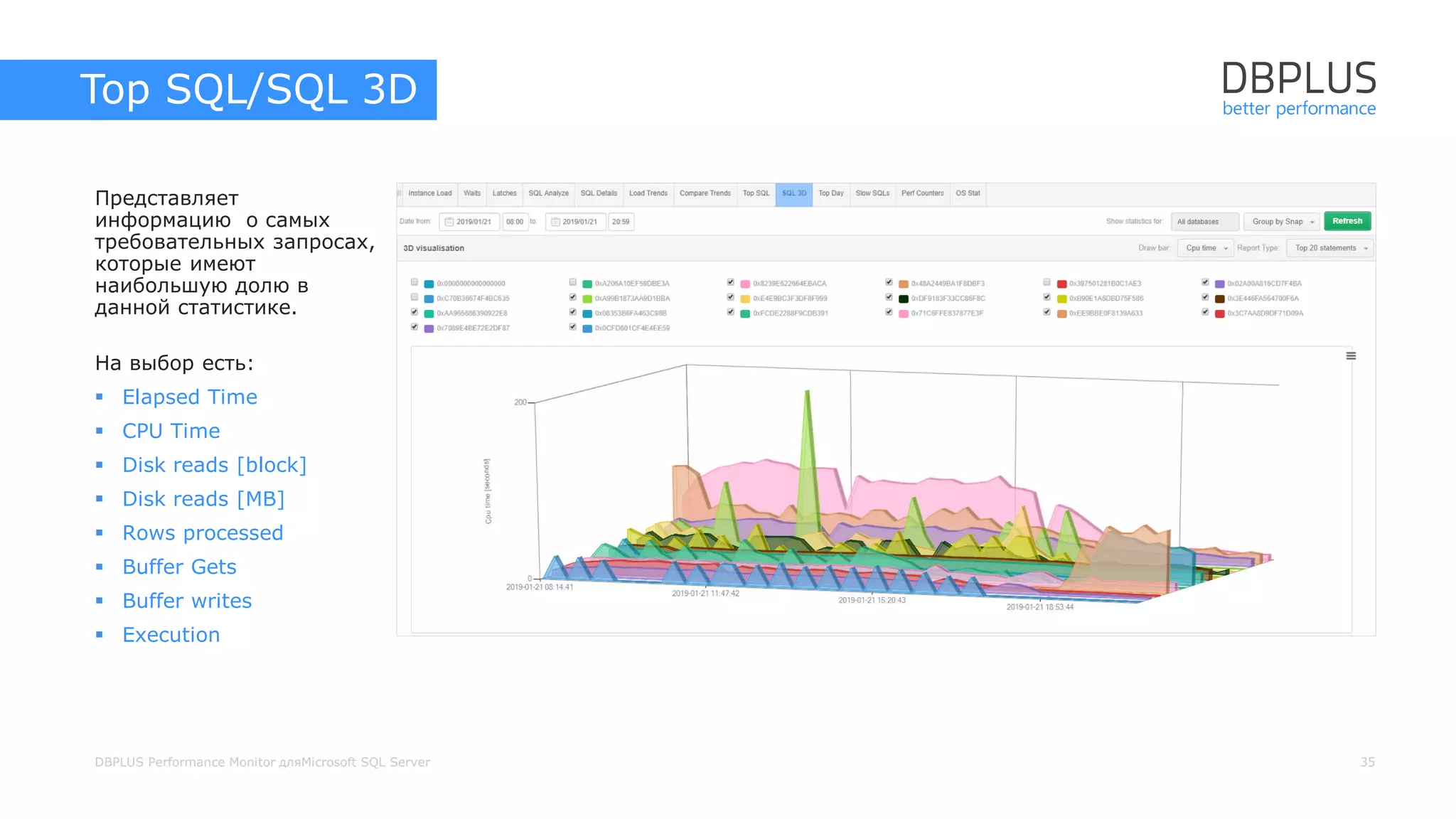Click red swatch of 0x397501281B0C1AE3
This screenshot has height=819, width=1456.
1061,284
